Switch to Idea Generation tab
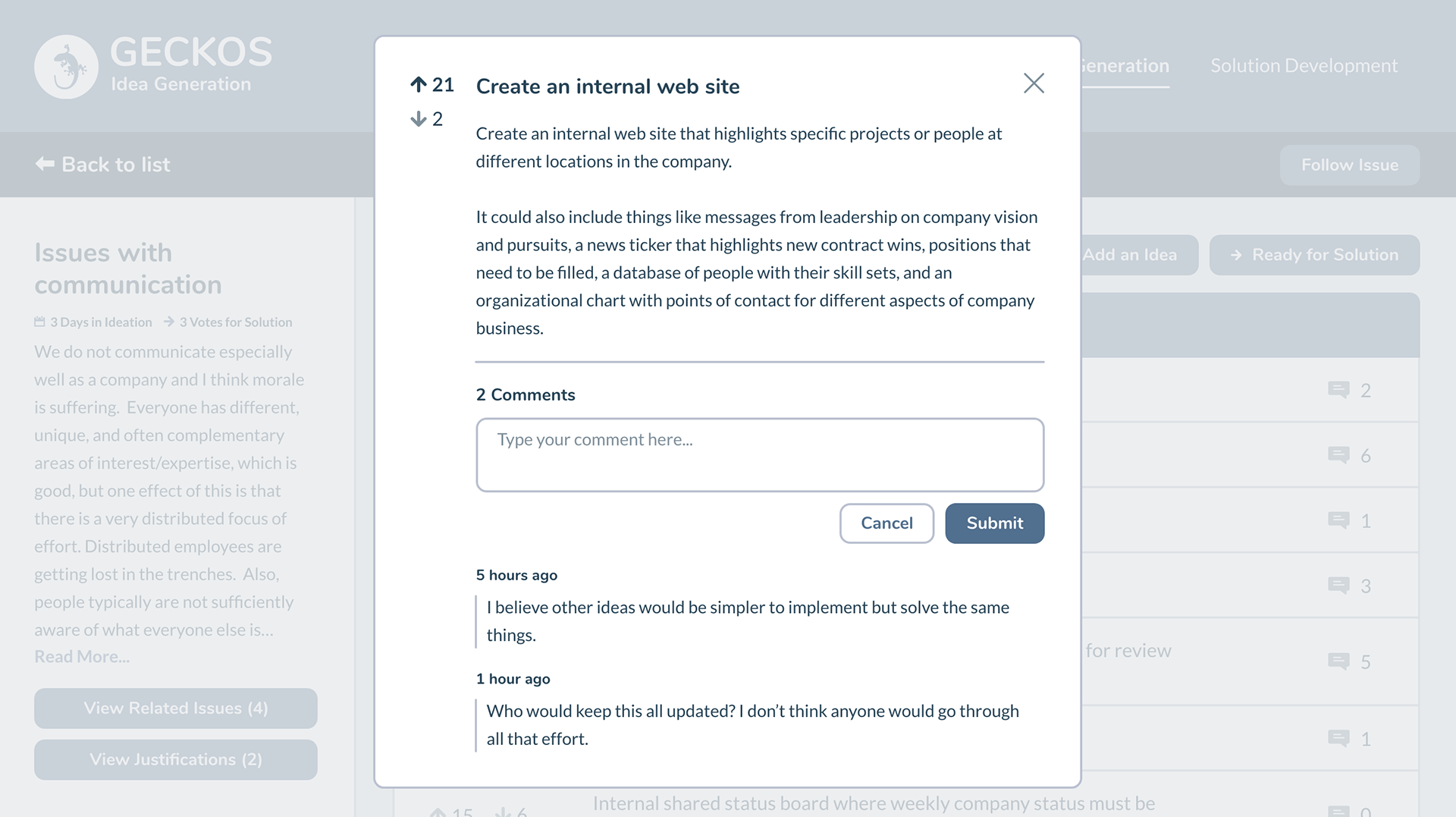The image size is (1456, 817). click(1125, 66)
